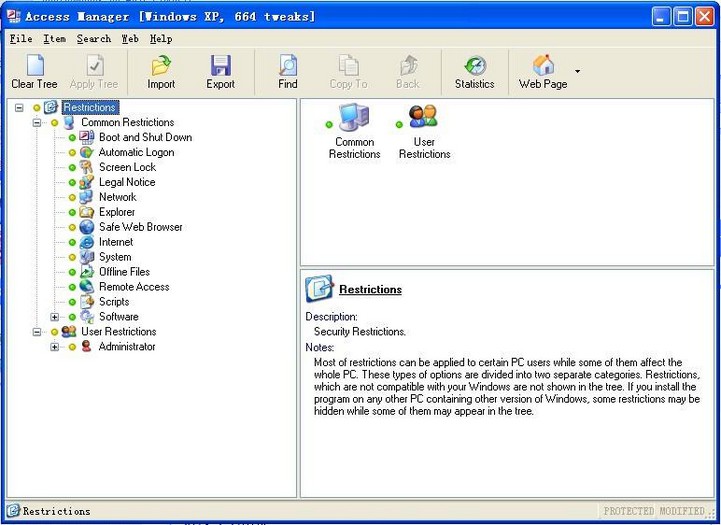
Task: Click the User Restrictions people icon in tree
Action: (69, 331)
